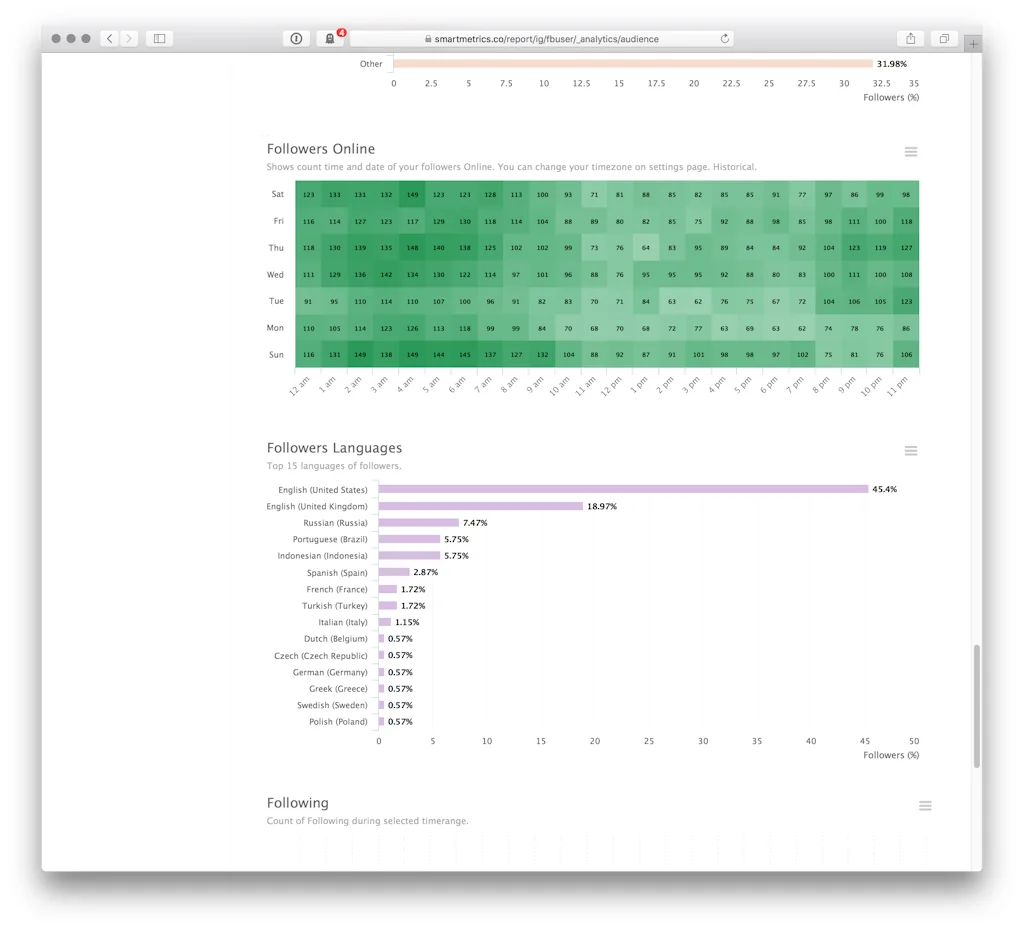1024x931 pixels.
Task: Select the Sat 12 am heatmap cell
Action: pyautogui.click(x=307, y=195)
